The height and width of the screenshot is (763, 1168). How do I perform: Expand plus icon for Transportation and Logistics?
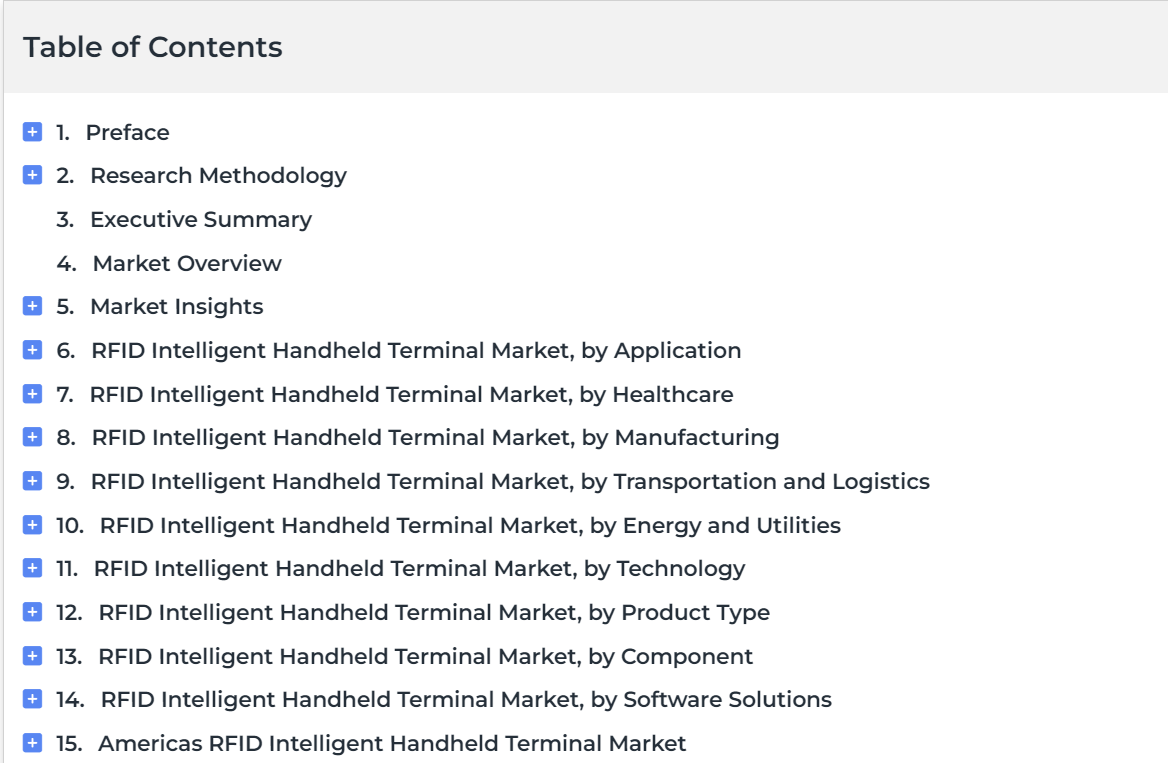32,481
